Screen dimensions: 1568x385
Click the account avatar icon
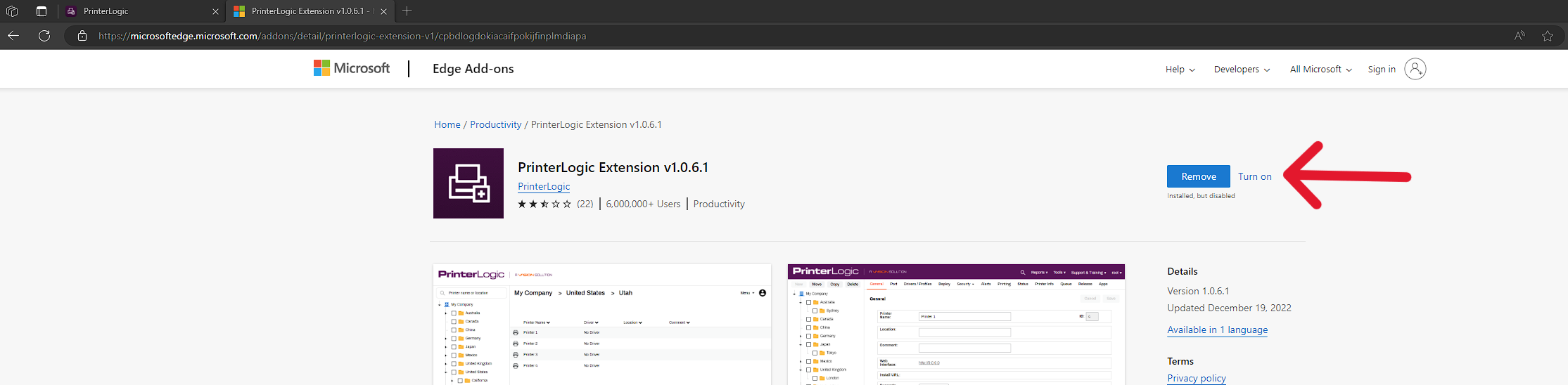tap(1415, 69)
